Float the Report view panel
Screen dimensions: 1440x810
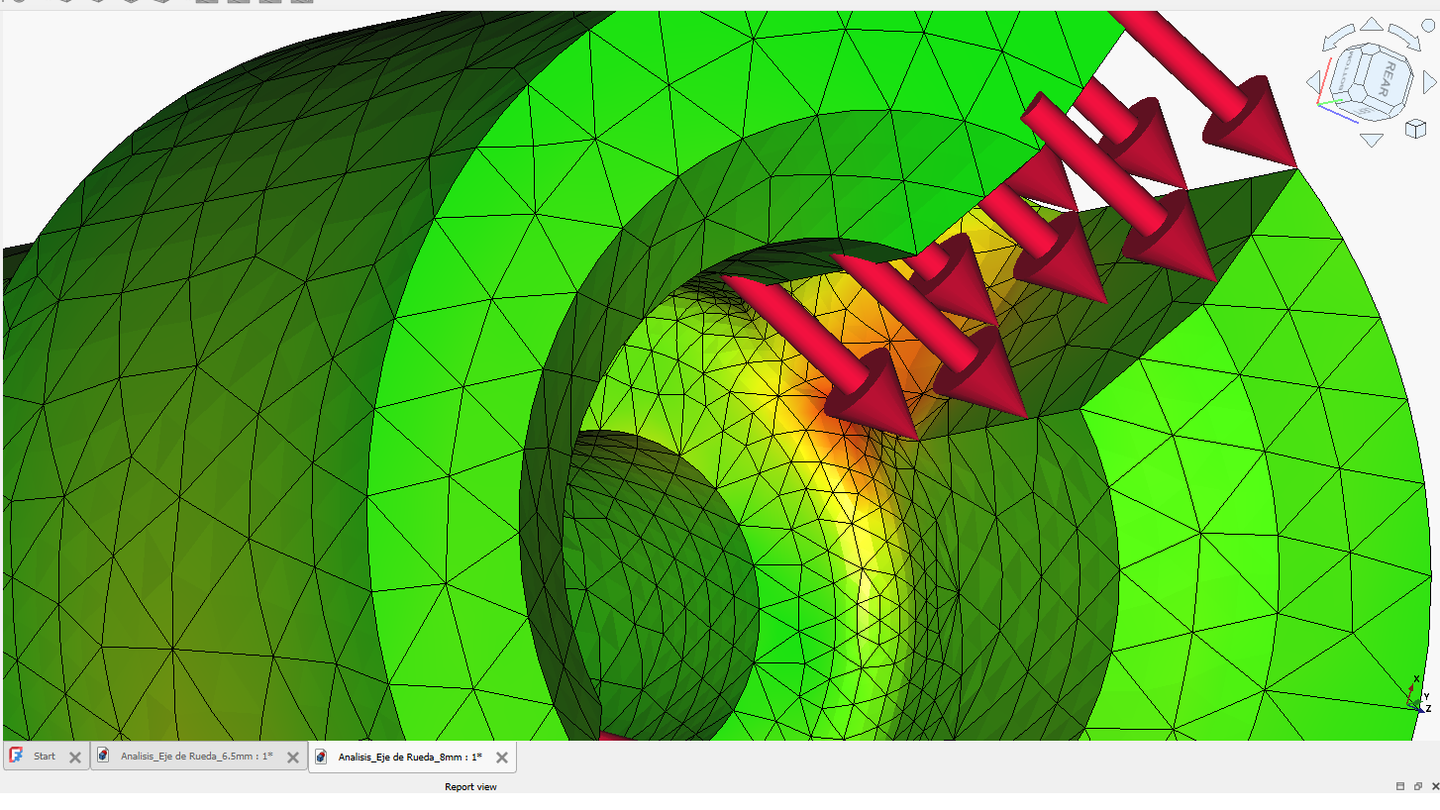pos(1417,787)
